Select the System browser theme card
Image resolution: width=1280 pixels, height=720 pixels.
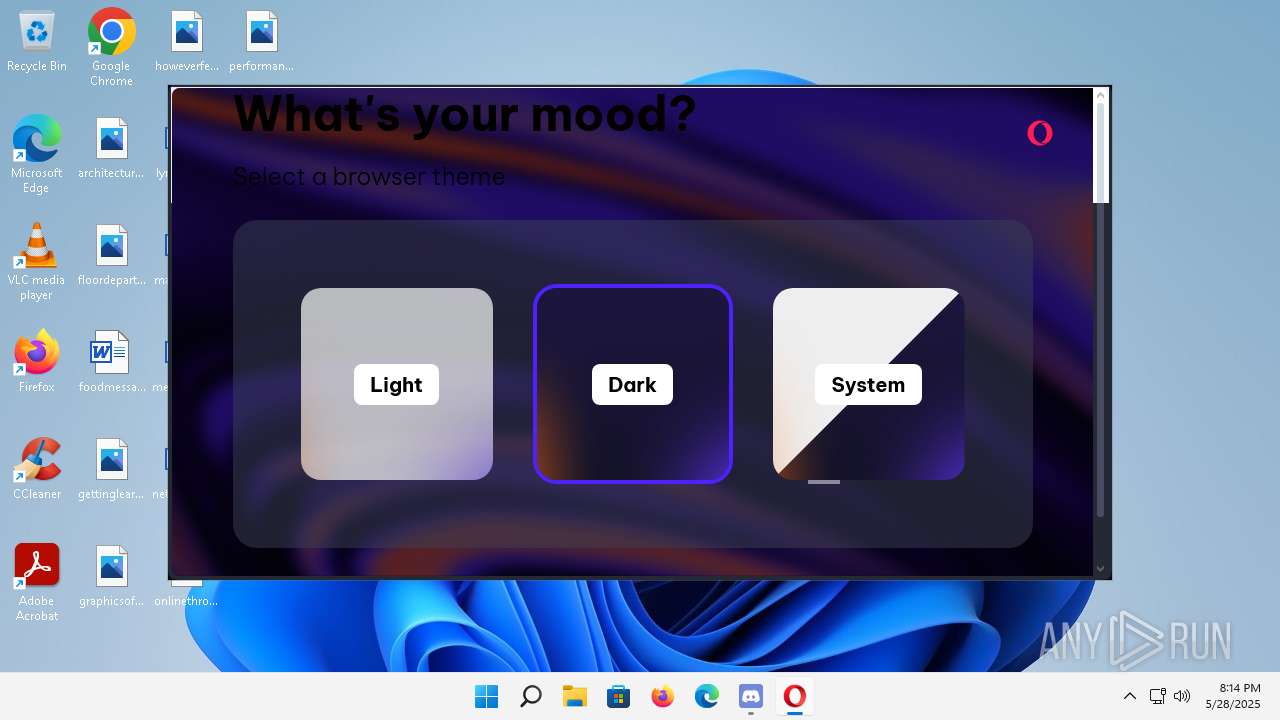coord(869,384)
